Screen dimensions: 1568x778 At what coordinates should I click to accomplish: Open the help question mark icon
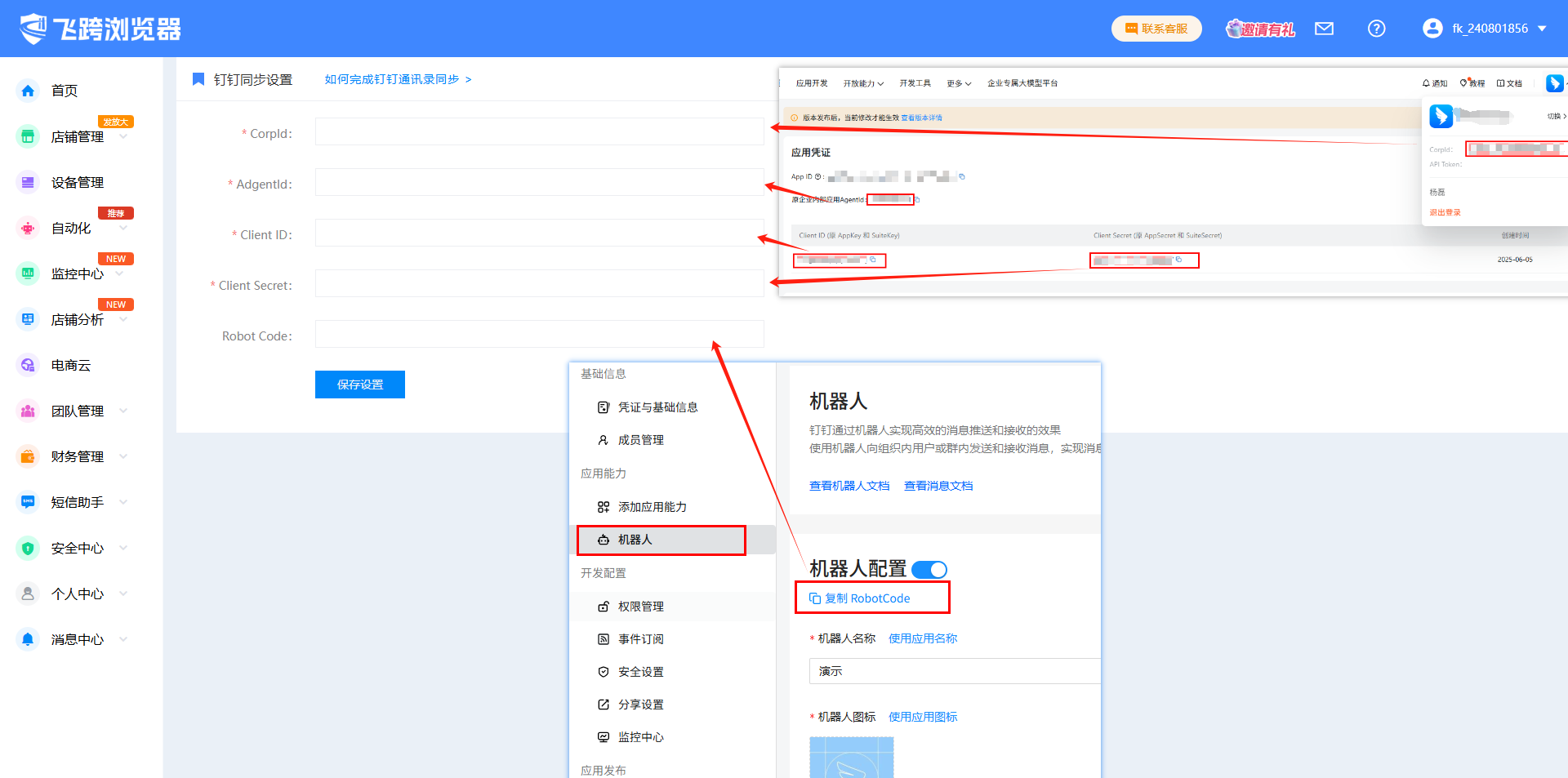pos(1376,29)
